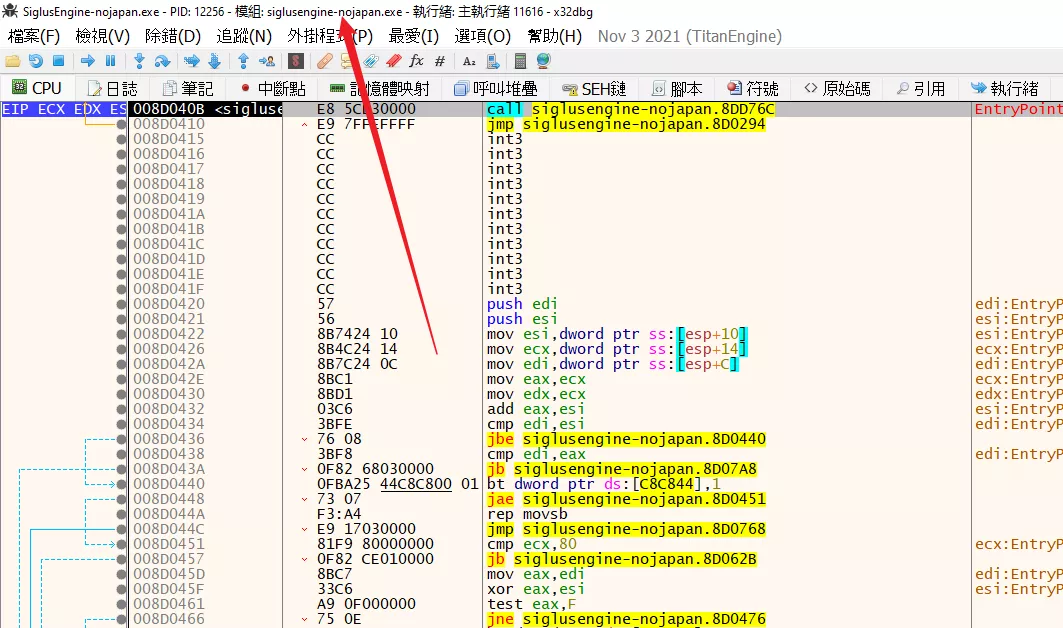The image size is (1063, 628).
Task: Open the Scylla plugin icon
Action: click(296, 62)
